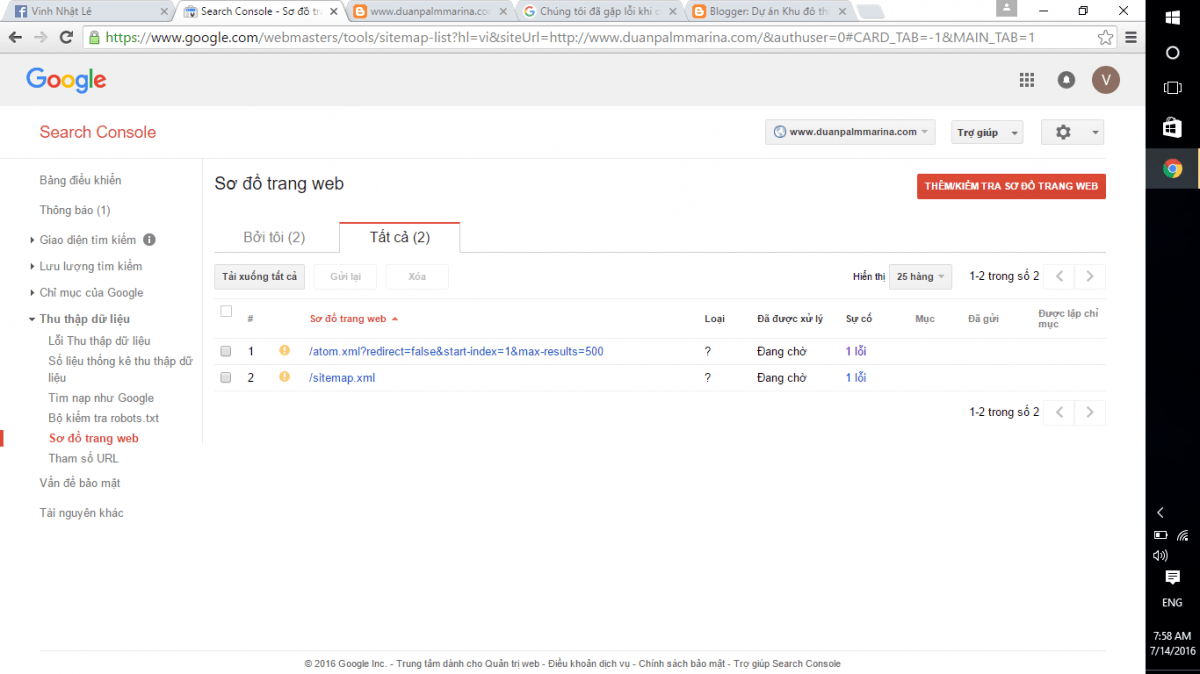Click THÊM/KIỂM TRA SƠ ĐỒ TRANG WEB button
Viewport: 1200px width, 674px height.
tap(1011, 186)
